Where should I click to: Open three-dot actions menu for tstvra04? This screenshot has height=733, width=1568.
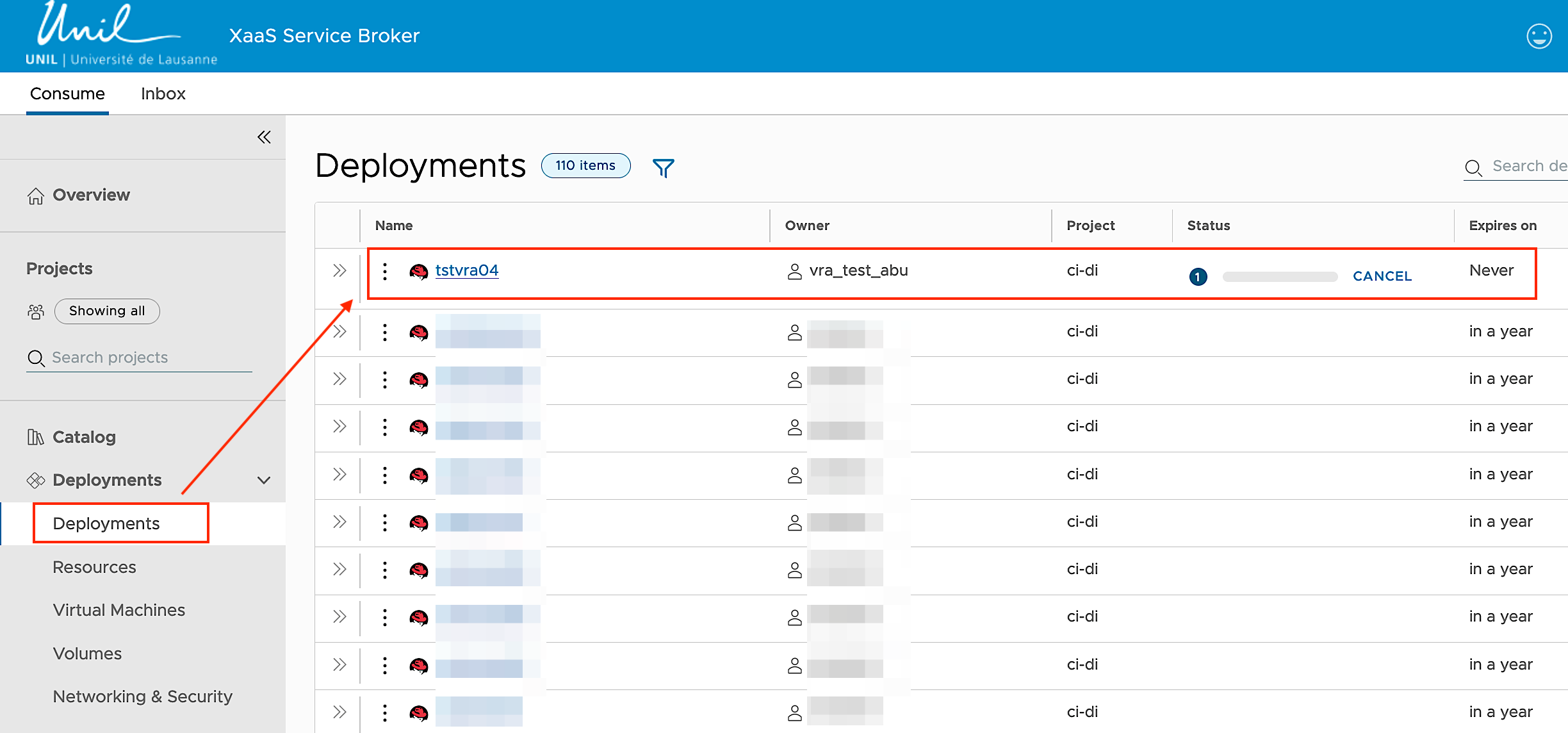click(384, 272)
